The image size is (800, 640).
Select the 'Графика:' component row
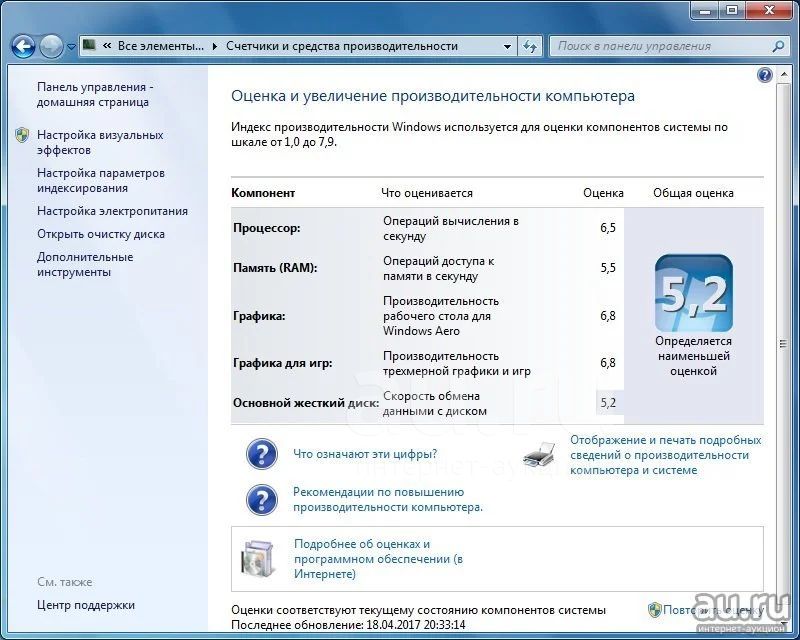tap(428, 315)
